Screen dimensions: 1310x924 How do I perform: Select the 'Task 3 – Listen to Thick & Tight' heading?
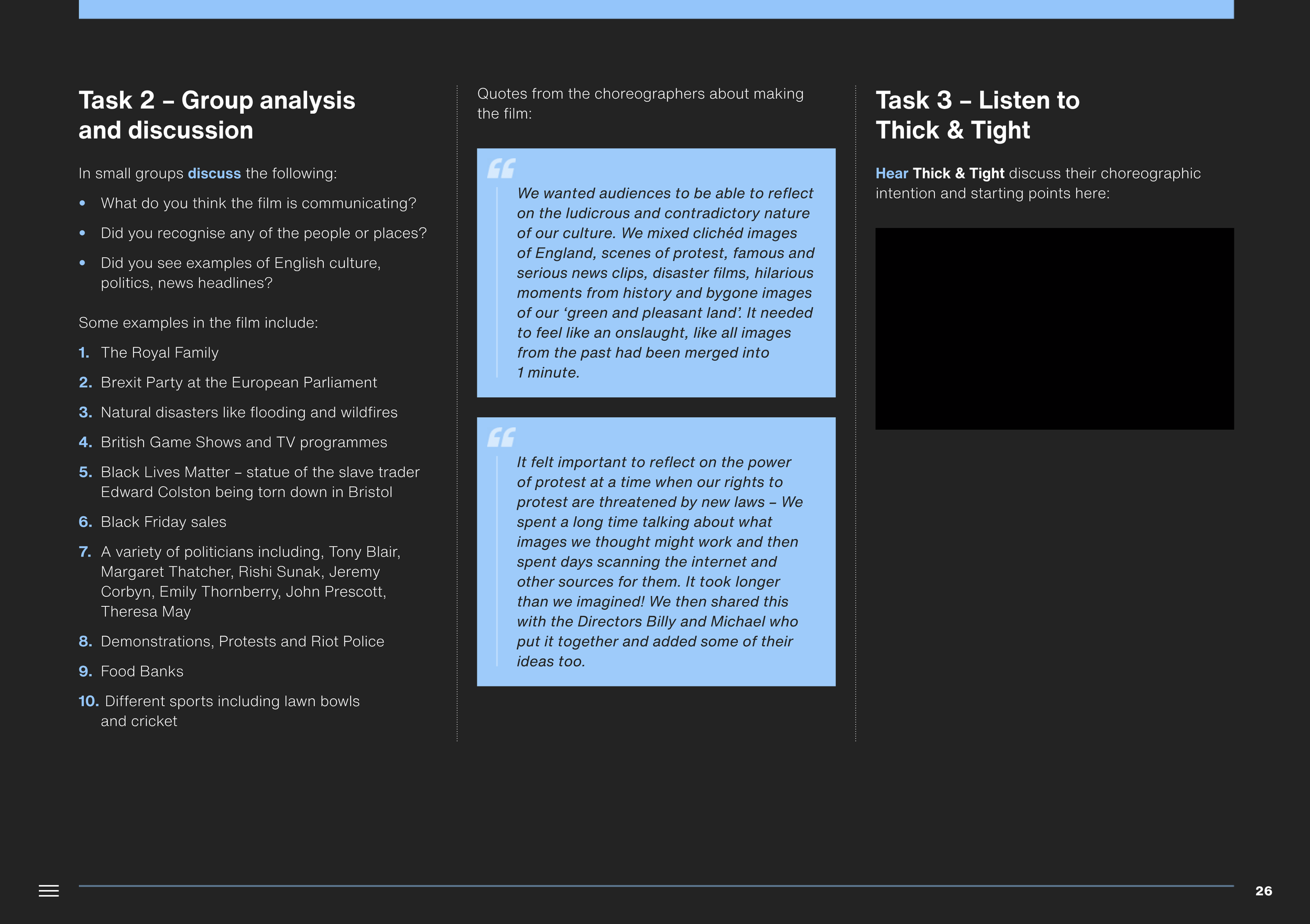coord(977,115)
